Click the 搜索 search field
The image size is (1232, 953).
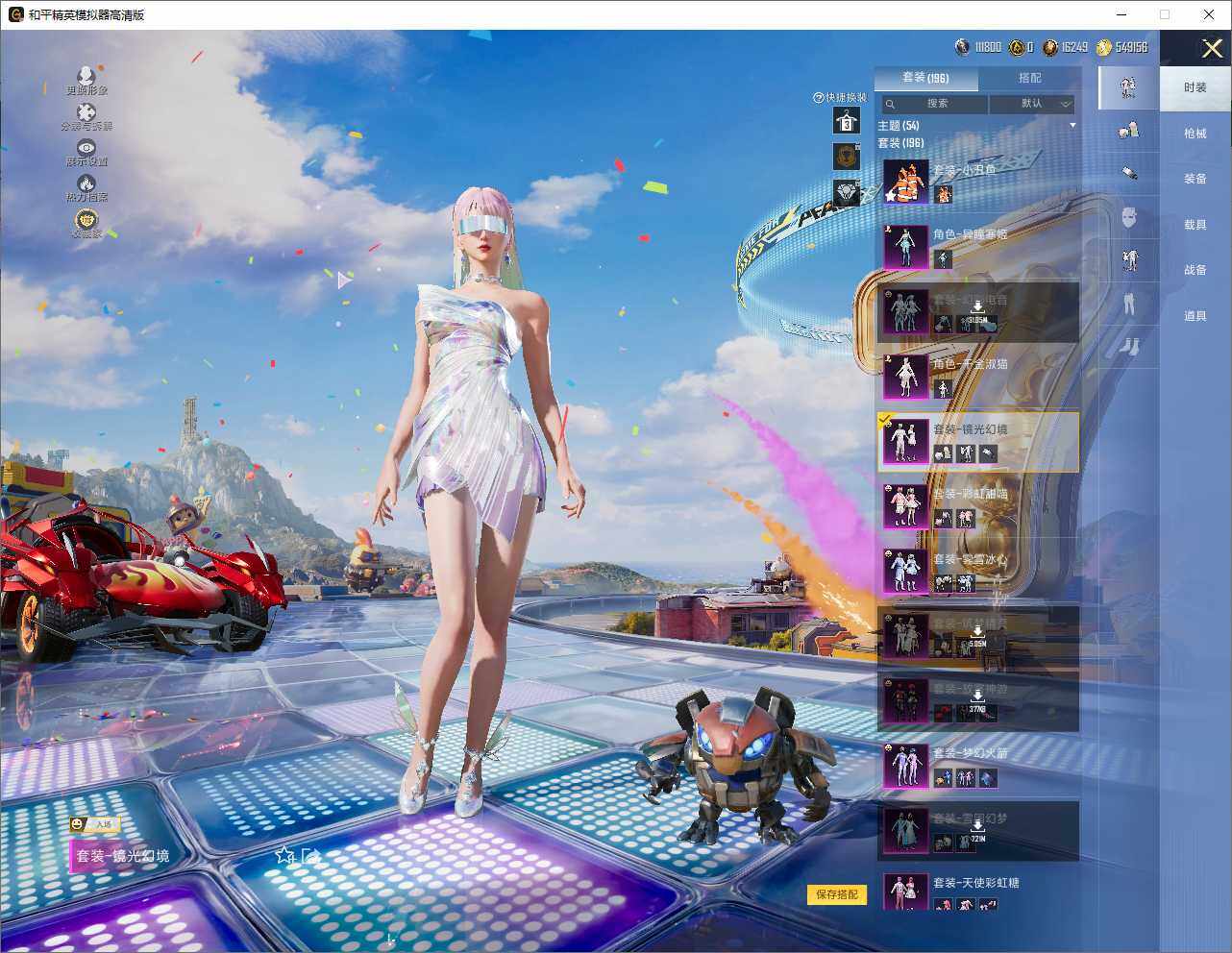point(934,104)
